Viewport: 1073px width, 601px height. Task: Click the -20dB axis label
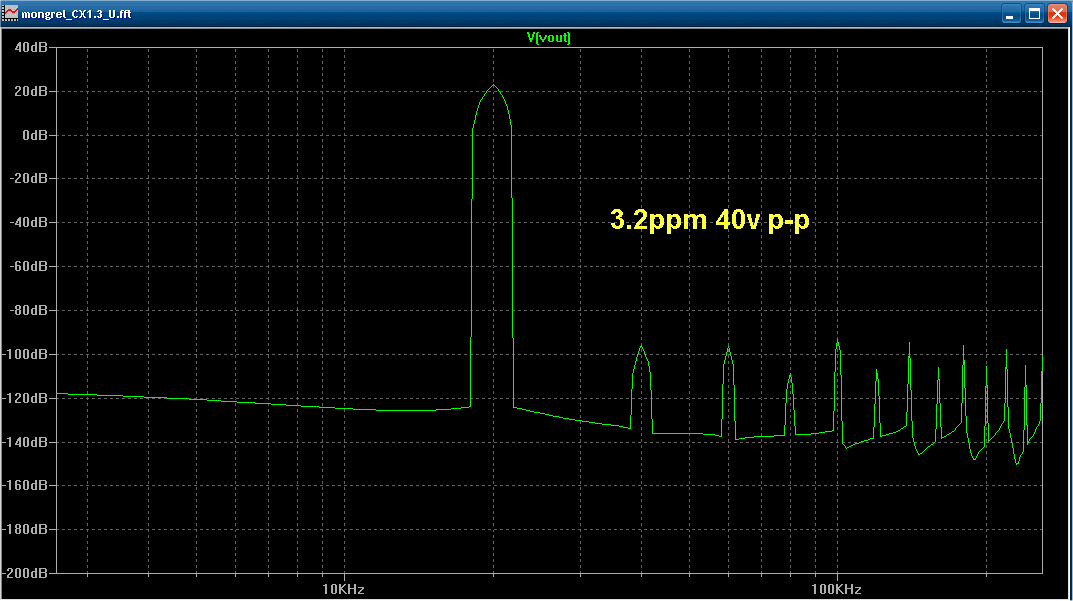point(28,179)
